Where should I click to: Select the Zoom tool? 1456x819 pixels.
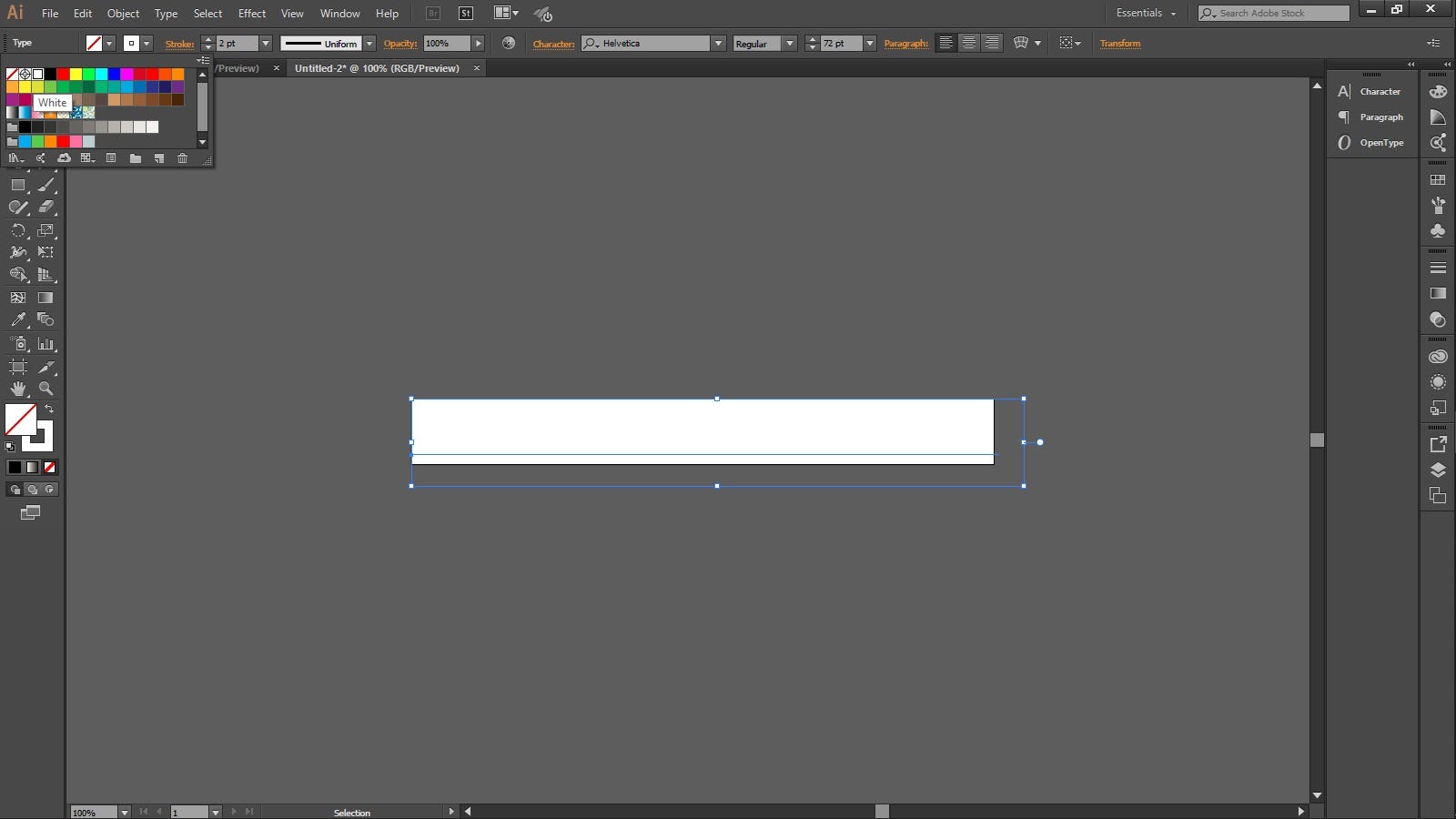coord(46,387)
